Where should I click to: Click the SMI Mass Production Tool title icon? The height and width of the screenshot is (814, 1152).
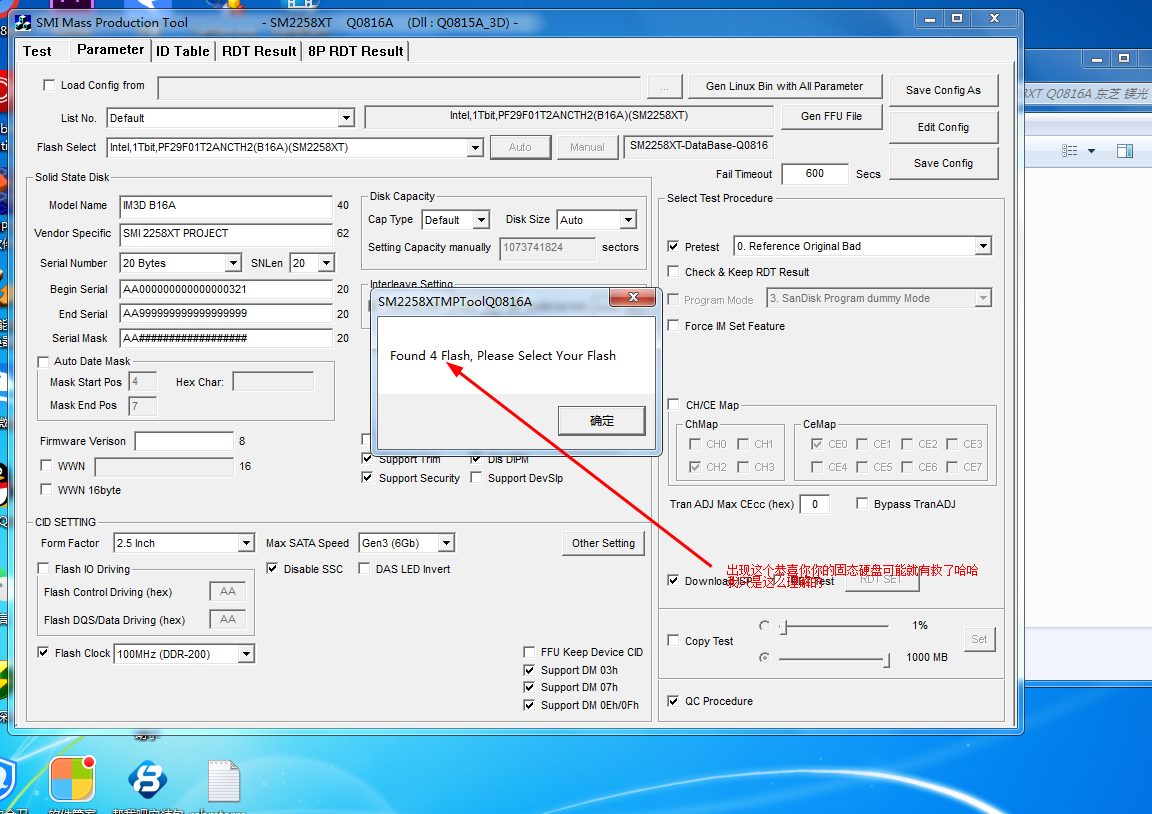coord(23,23)
